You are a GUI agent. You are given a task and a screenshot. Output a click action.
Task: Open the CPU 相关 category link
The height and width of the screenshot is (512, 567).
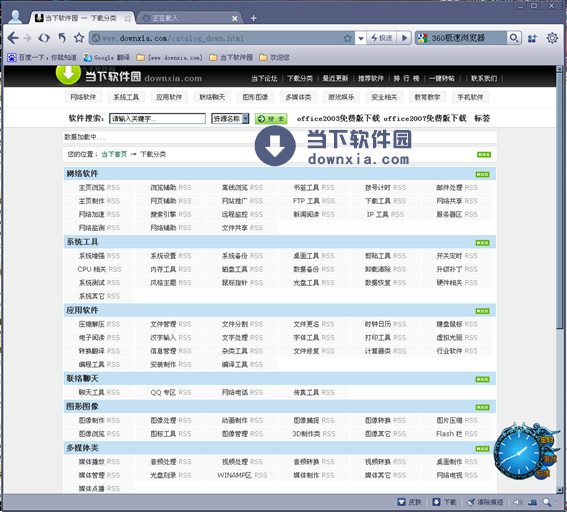pyautogui.click(x=91, y=269)
